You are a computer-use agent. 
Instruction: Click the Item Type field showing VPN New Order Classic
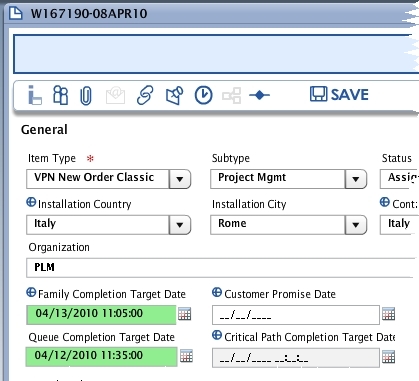coord(98,179)
